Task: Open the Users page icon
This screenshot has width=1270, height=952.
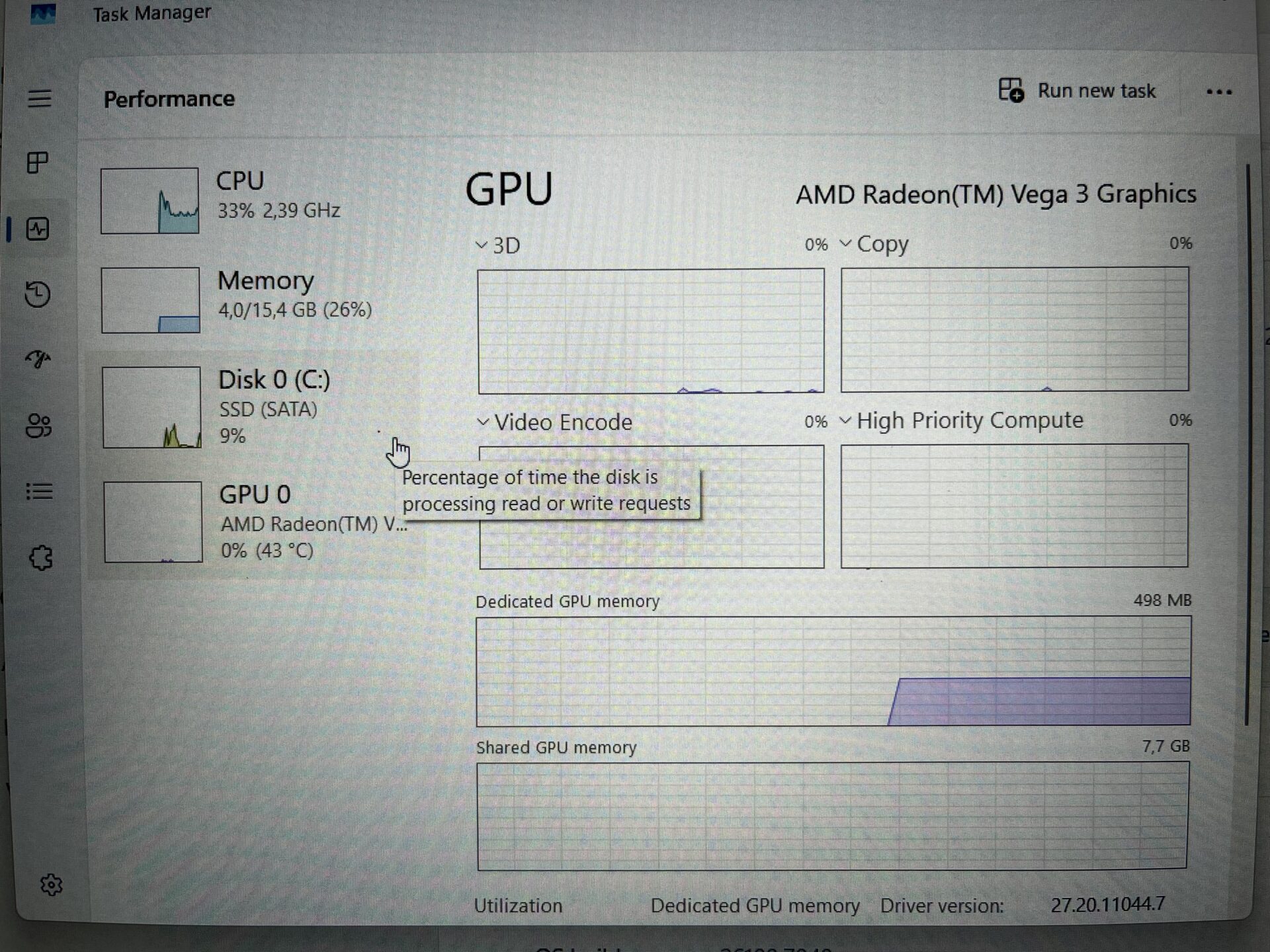Action: point(38,426)
